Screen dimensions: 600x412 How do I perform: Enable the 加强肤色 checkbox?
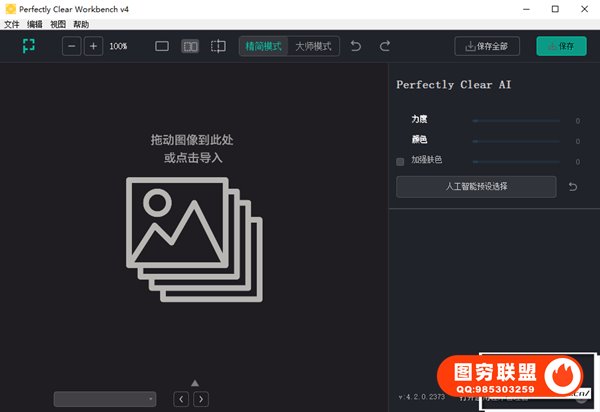pyautogui.click(x=400, y=160)
